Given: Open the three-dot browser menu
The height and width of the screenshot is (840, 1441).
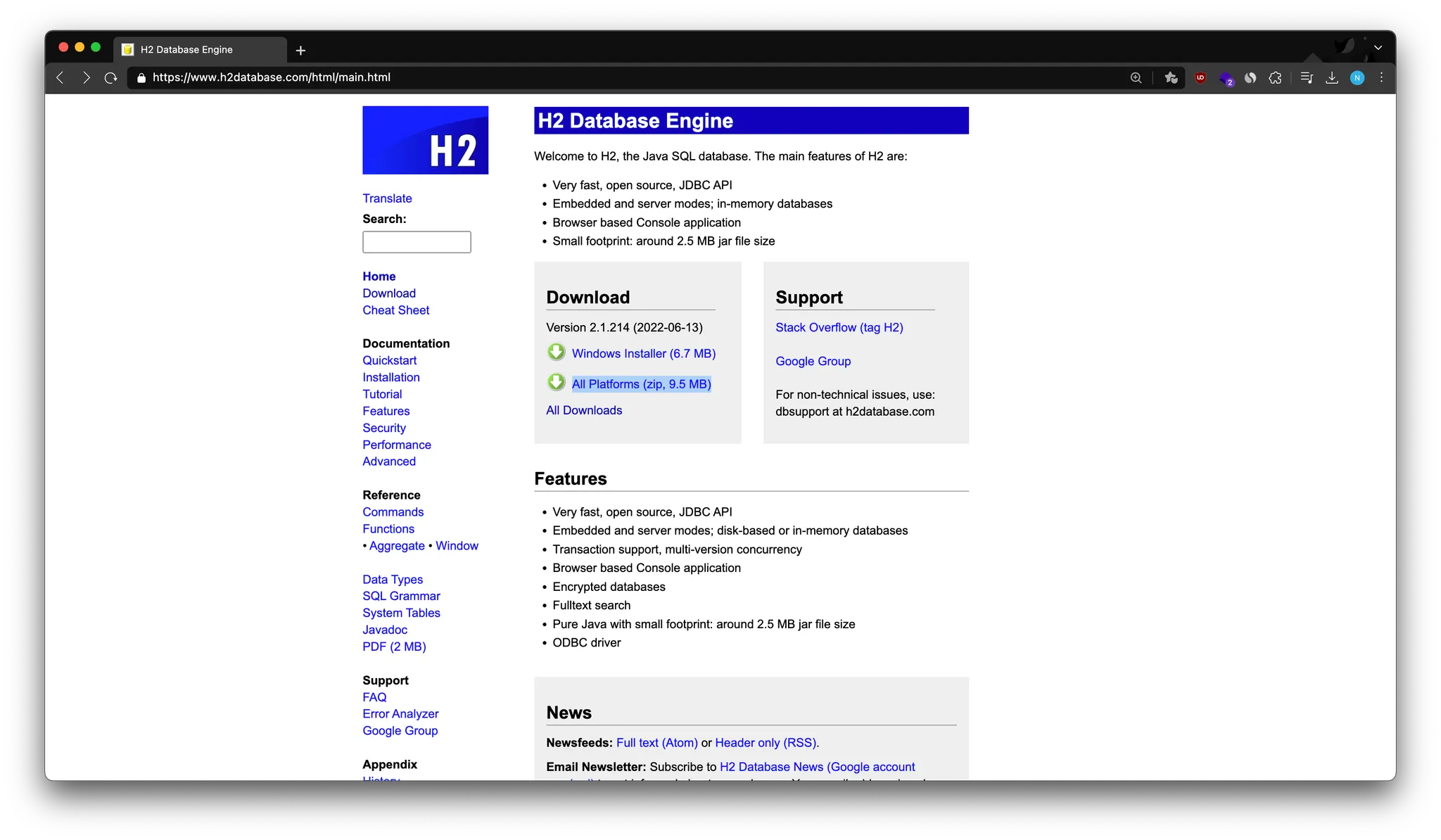Looking at the screenshot, I should pos(1381,78).
